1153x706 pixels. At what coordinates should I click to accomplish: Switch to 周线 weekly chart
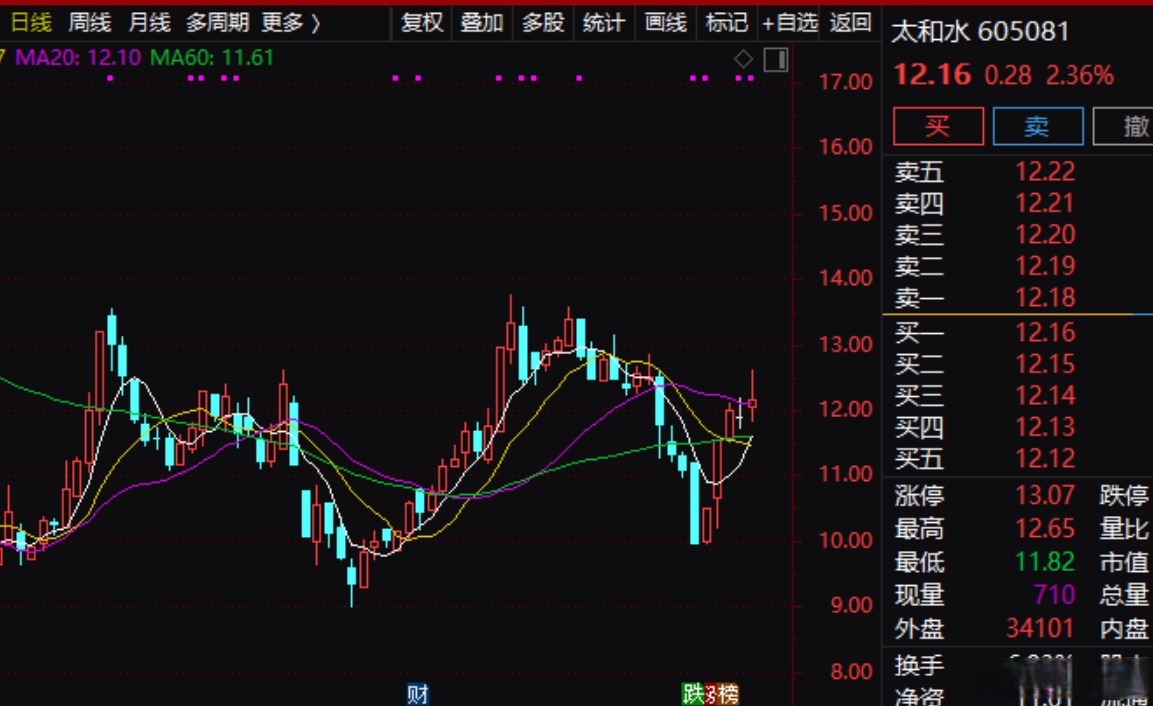[x=90, y=22]
